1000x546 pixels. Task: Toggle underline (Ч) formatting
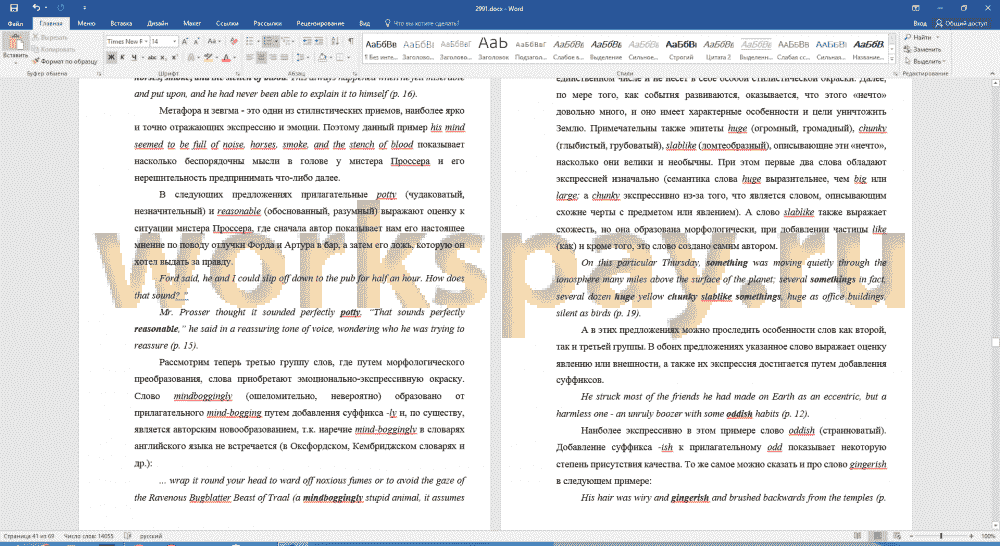click(134, 57)
